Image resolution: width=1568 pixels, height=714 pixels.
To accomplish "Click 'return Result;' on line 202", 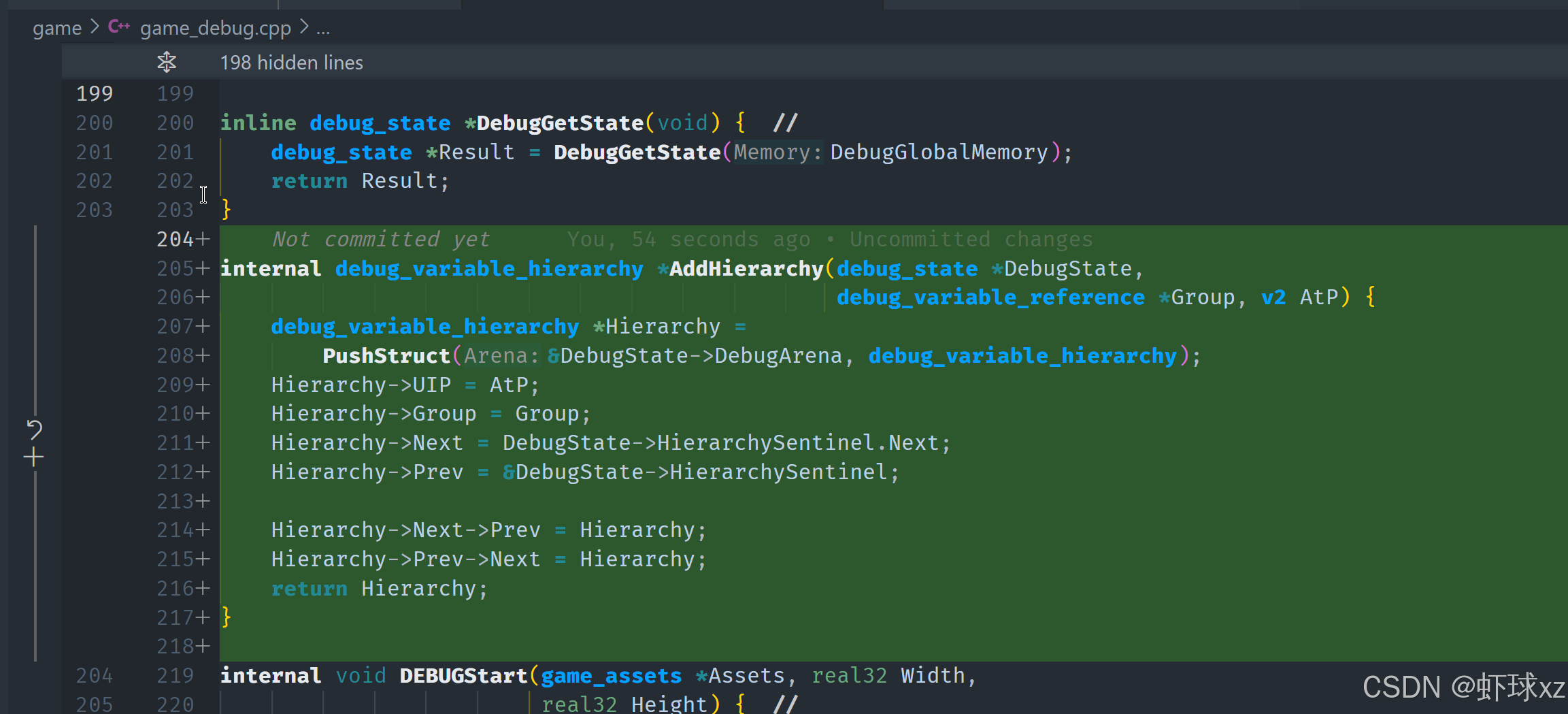I will coord(360,181).
